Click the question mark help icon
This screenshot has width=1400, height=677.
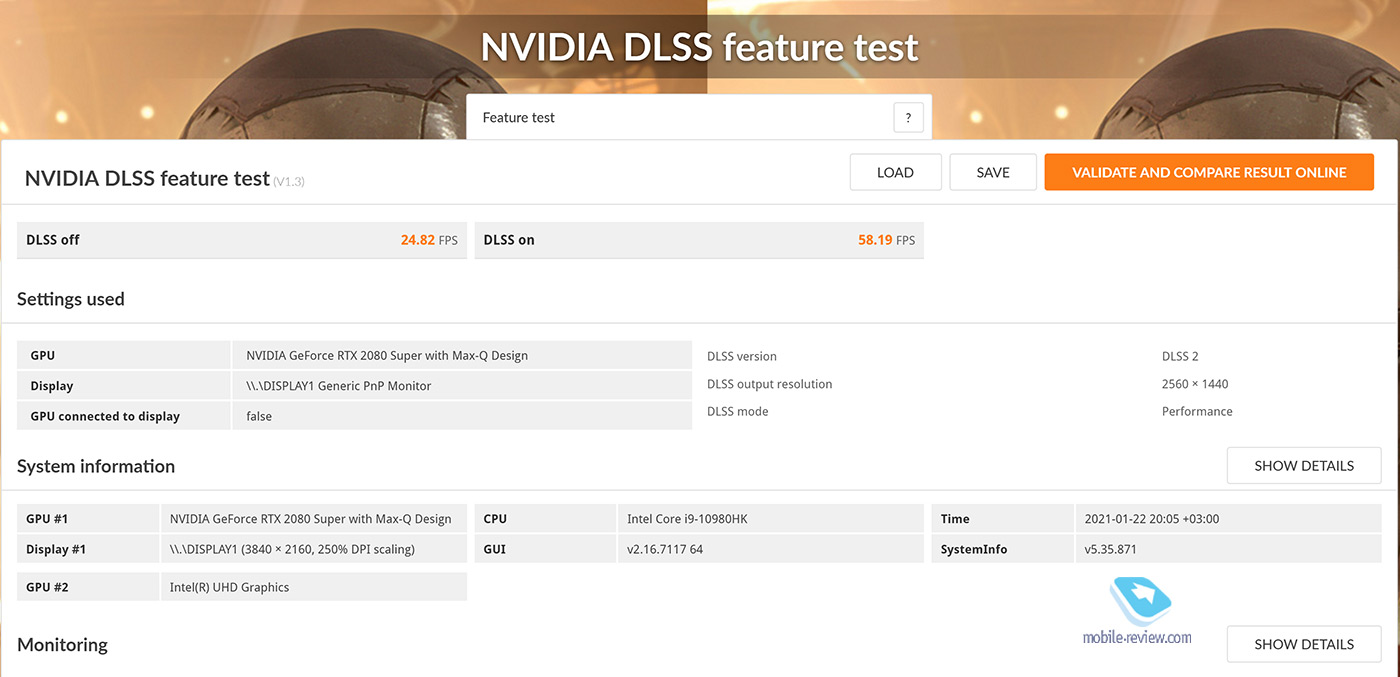[907, 118]
